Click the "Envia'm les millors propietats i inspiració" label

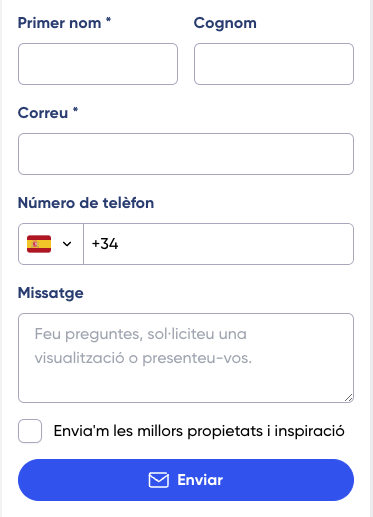pyautogui.click(x=199, y=431)
